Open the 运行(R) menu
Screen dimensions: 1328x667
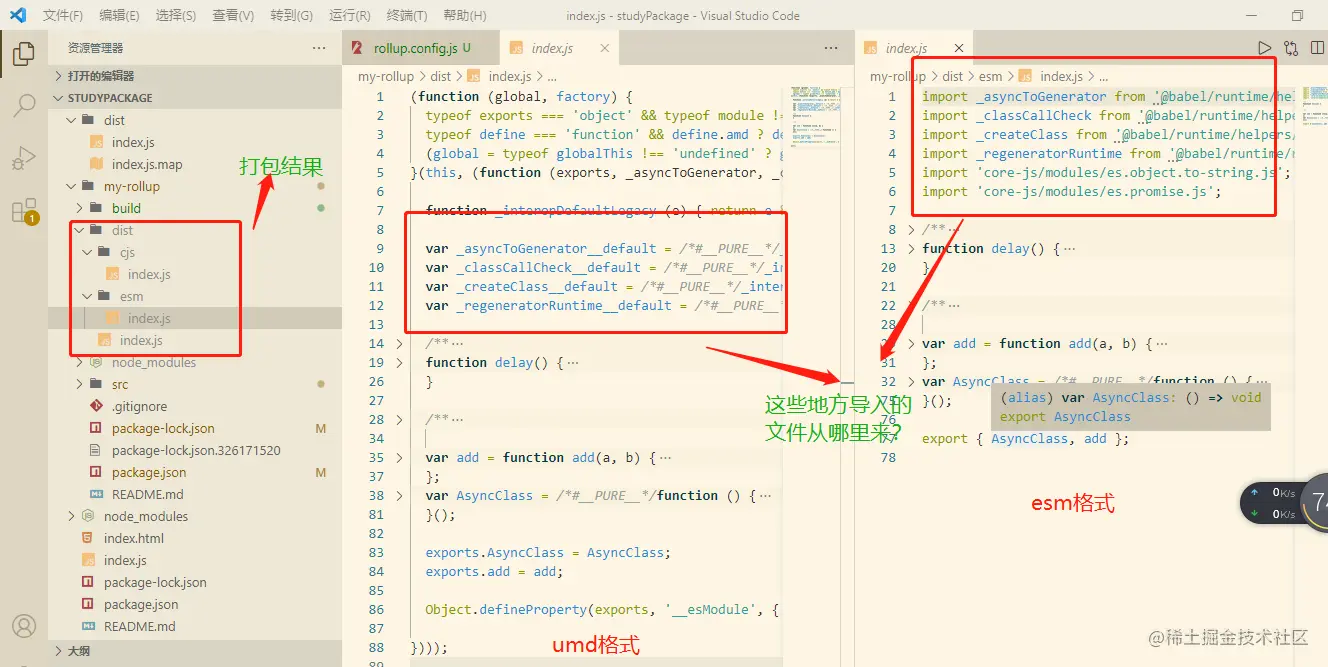(x=349, y=16)
